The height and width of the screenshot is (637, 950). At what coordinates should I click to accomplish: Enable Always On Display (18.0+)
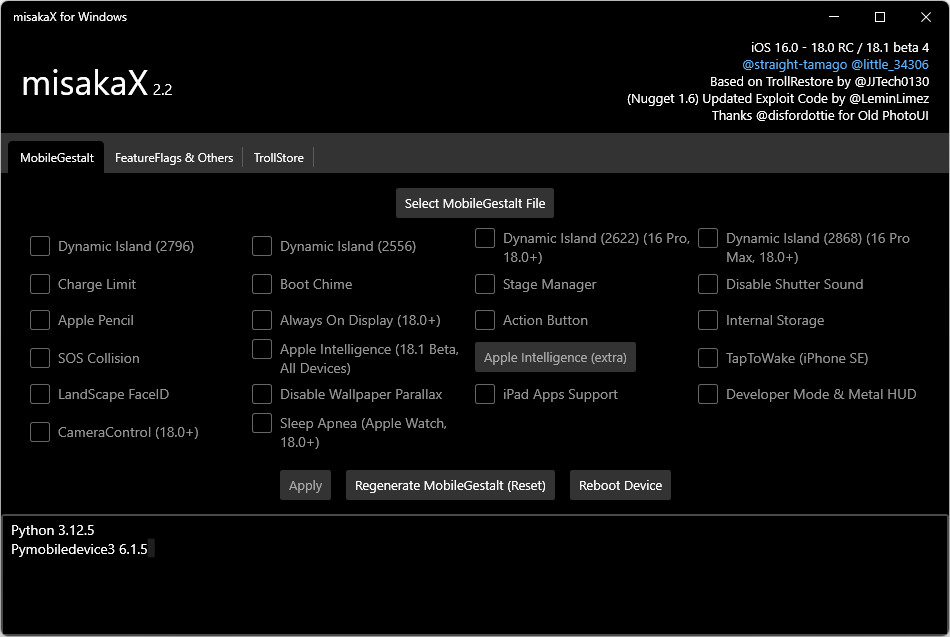point(262,320)
